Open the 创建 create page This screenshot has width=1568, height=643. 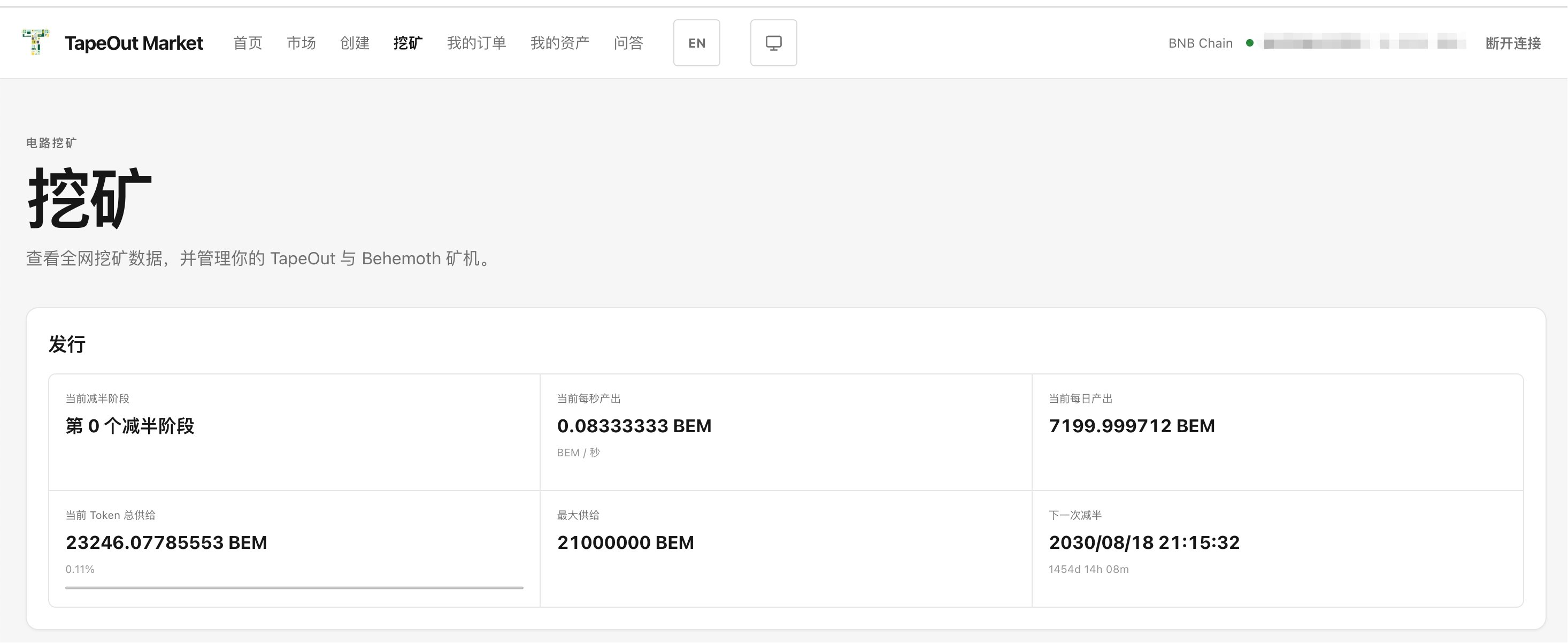(355, 43)
